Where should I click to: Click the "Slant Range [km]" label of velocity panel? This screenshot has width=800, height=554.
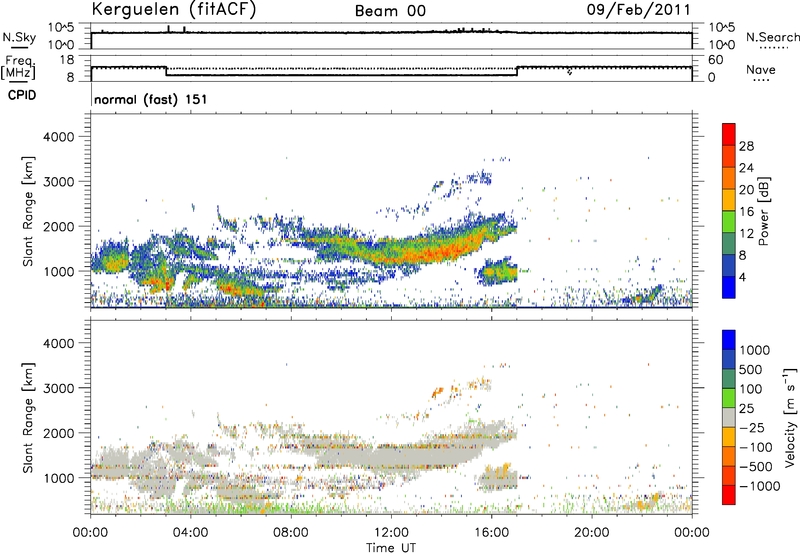pyautogui.click(x=28, y=417)
